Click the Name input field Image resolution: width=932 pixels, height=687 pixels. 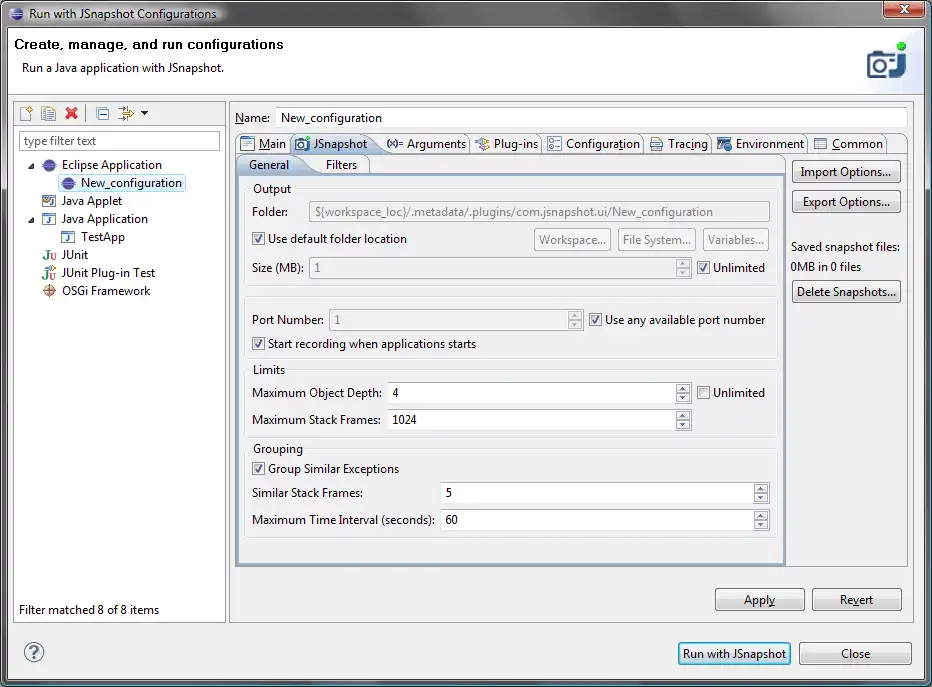(591, 118)
